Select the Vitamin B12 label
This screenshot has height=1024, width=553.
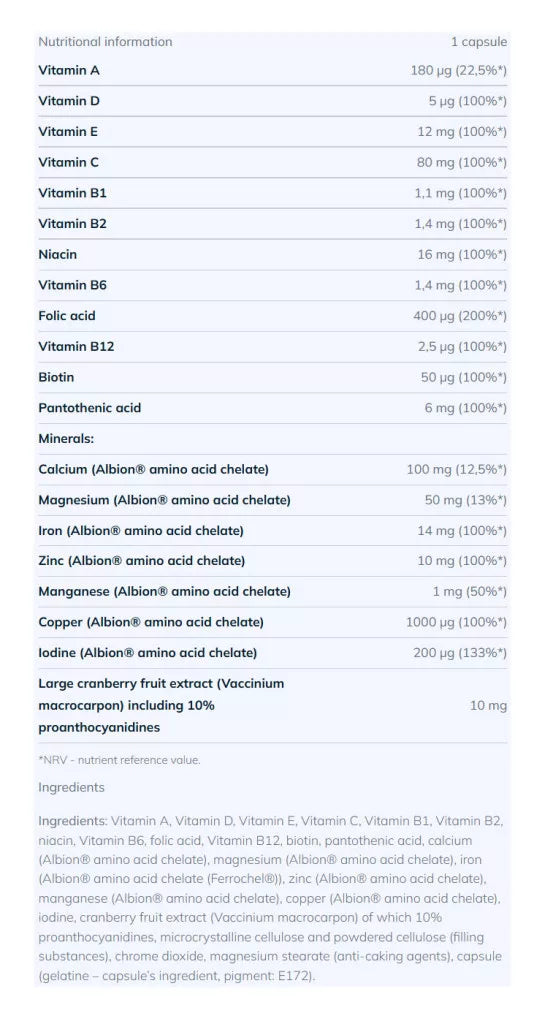pyautogui.click(x=76, y=347)
